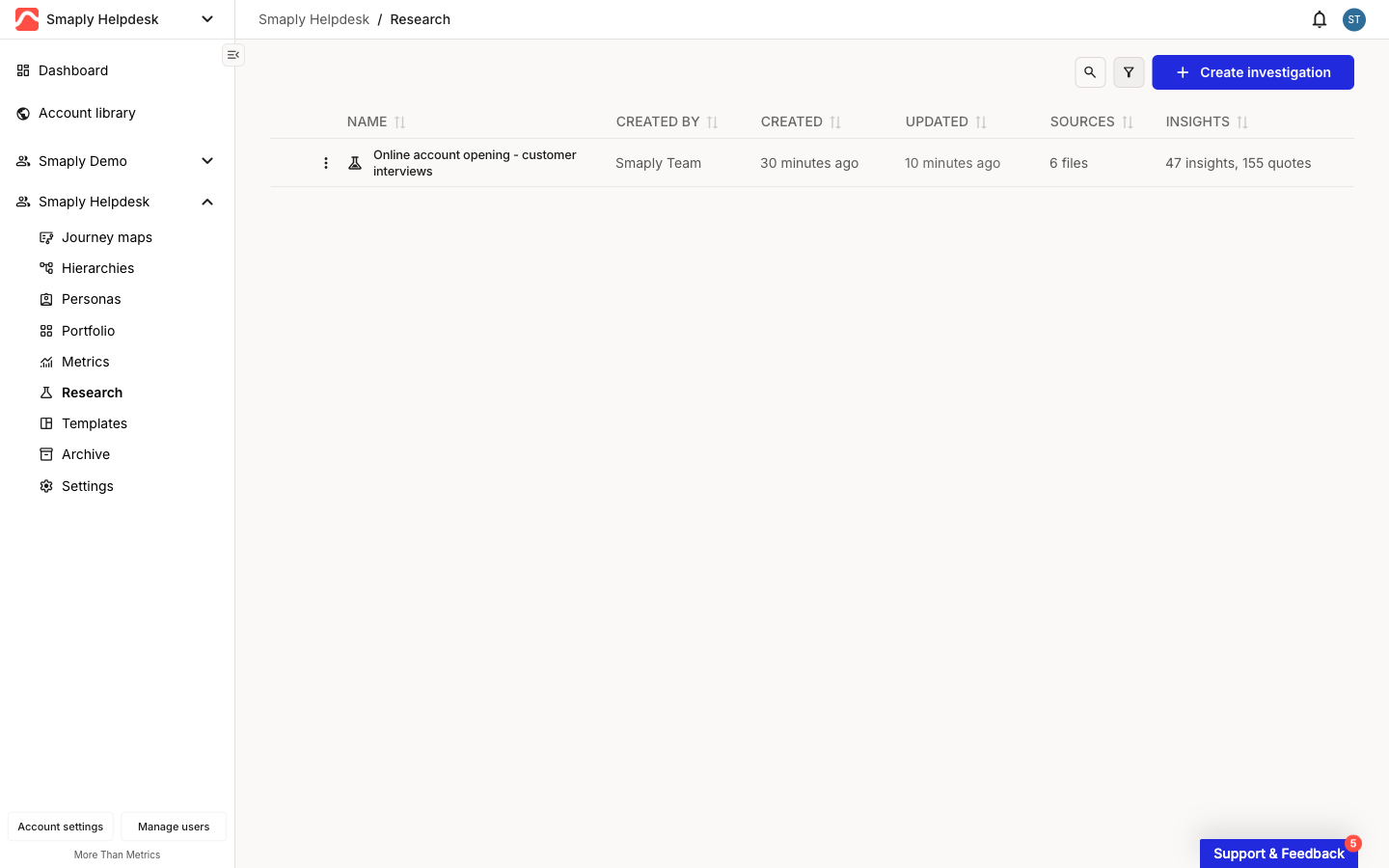Open Archive in the sidebar

[85, 454]
